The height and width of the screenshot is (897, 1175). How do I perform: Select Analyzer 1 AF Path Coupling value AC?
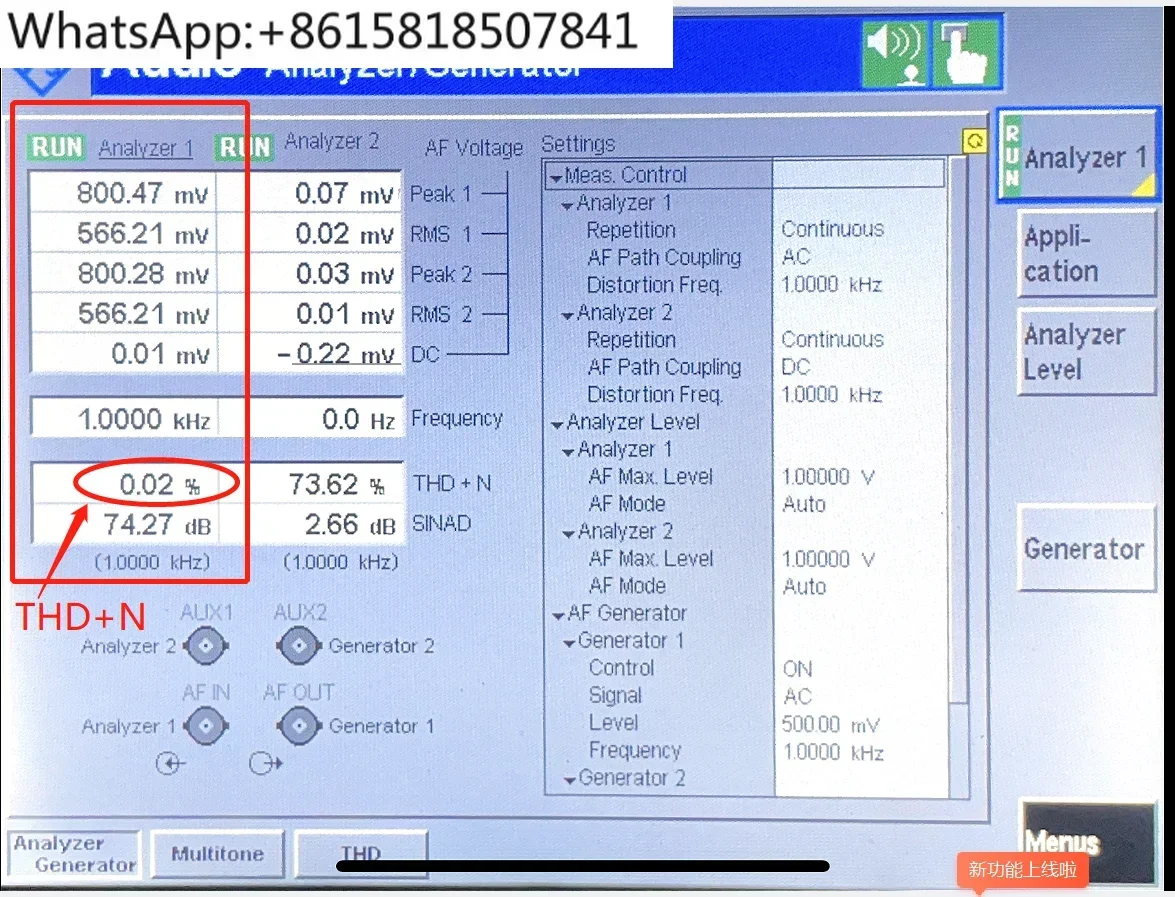796,257
